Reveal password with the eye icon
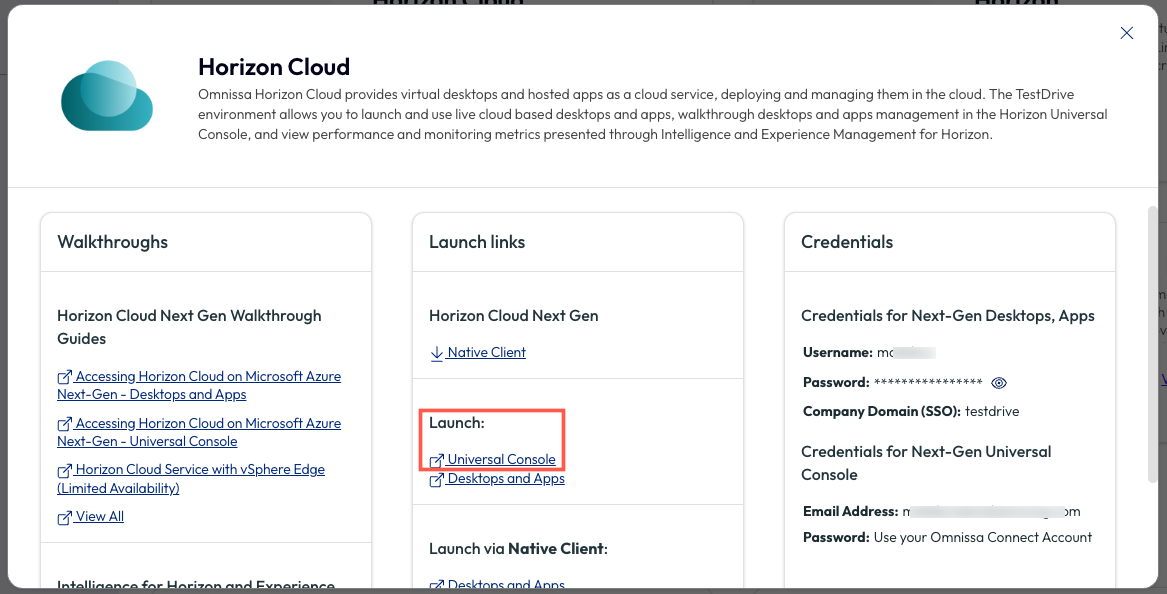Image resolution: width=1167 pixels, height=594 pixels. (x=998, y=383)
